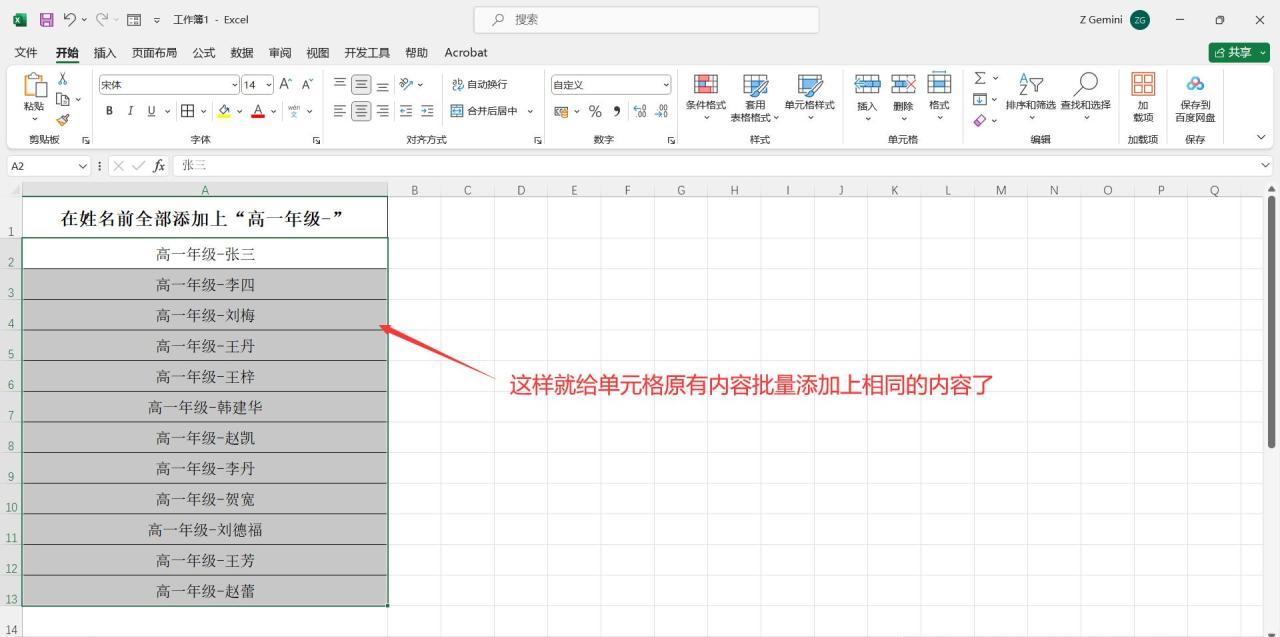The width and height of the screenshot is (1280, 637).
Task: Switch to the 公式 tab
Action: (x=204, y=52)
